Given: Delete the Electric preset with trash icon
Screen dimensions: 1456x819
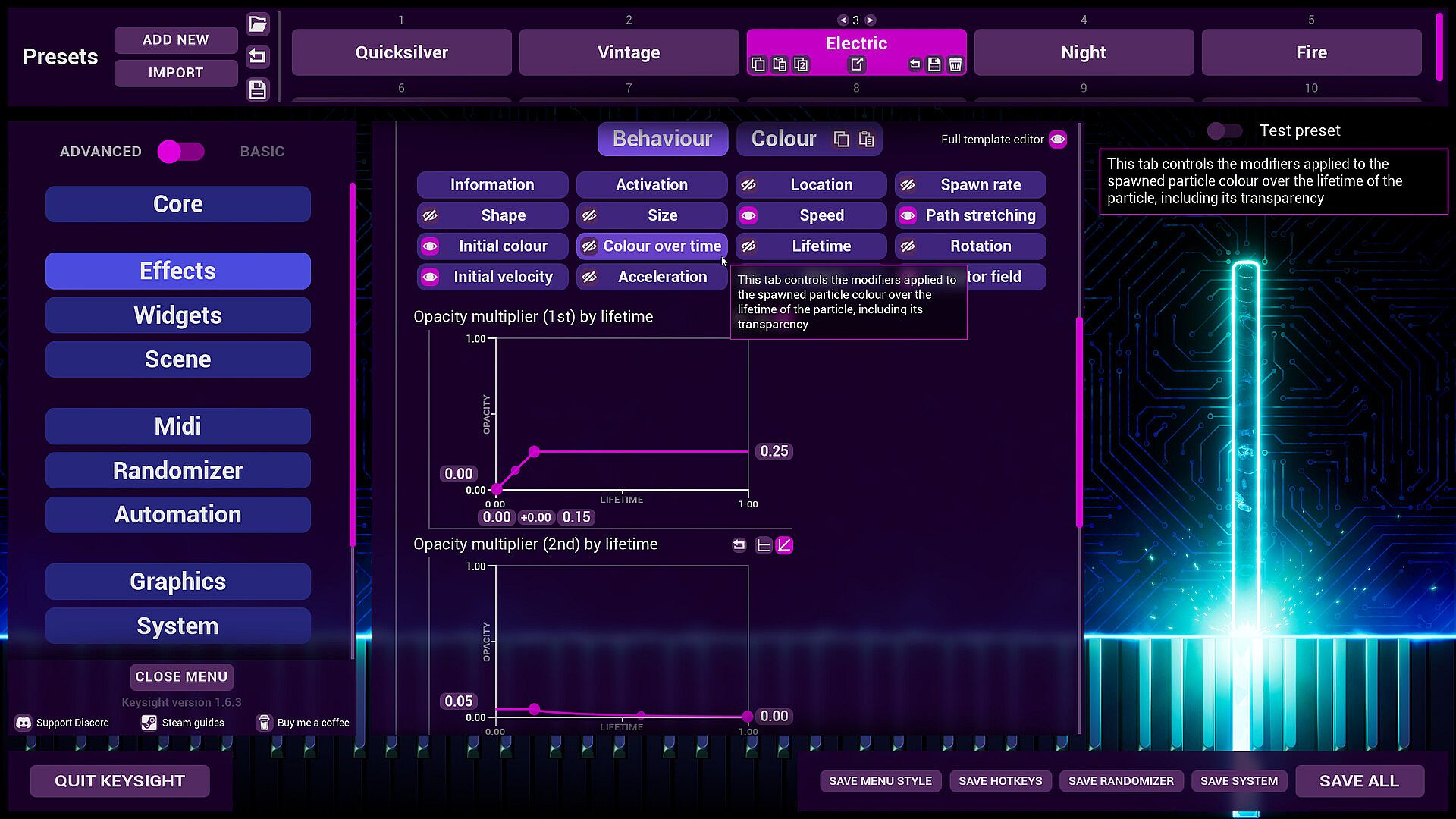Looking at the screenshot, I should 955,65.
